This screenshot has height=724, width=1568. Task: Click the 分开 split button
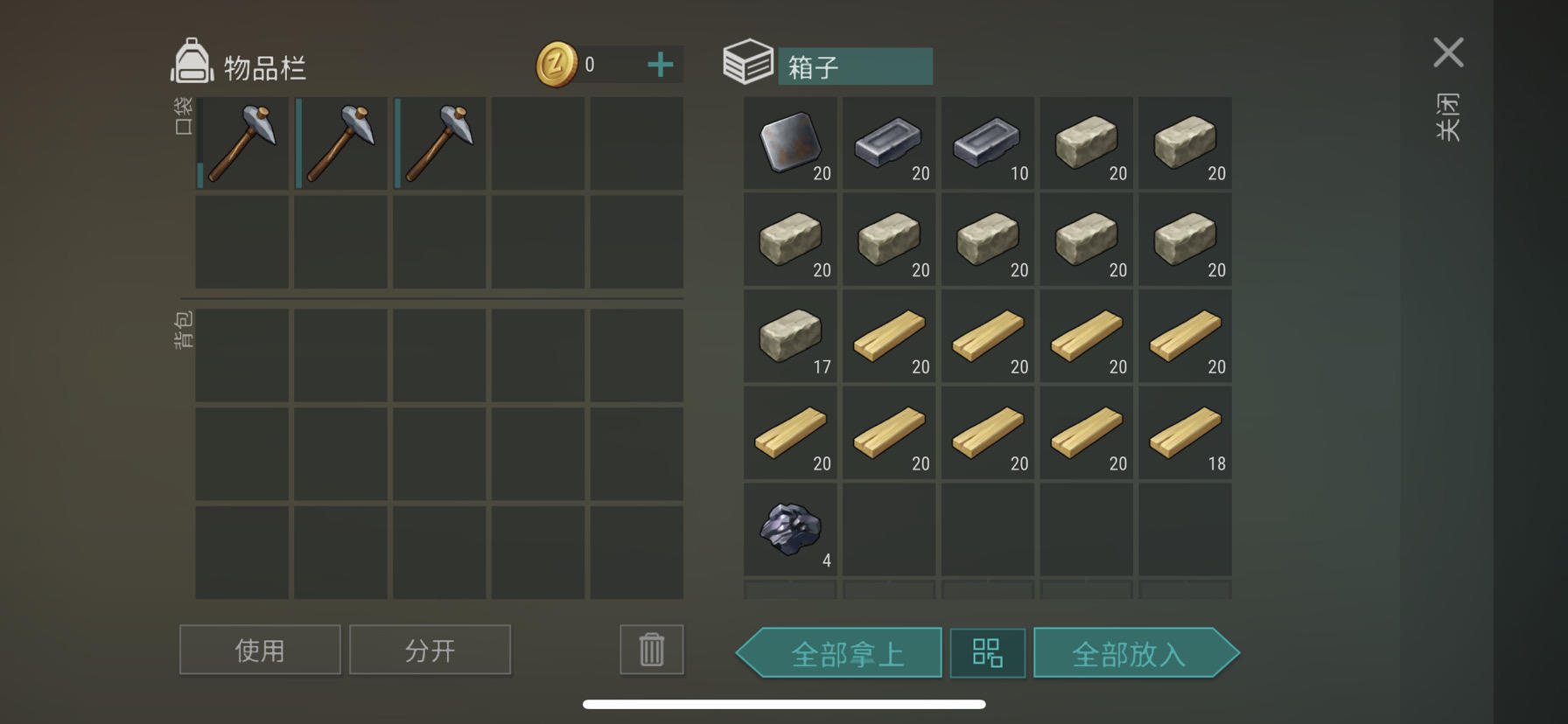point(430,650)
